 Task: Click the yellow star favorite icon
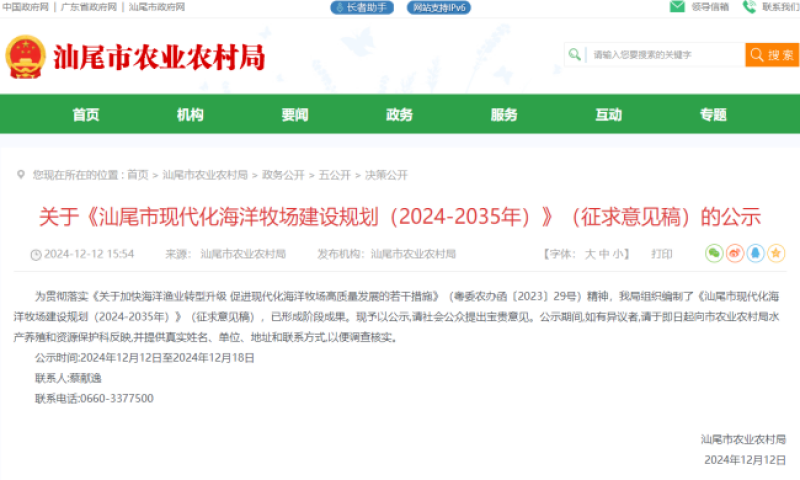pyautogui.click(x=776, y=253)
